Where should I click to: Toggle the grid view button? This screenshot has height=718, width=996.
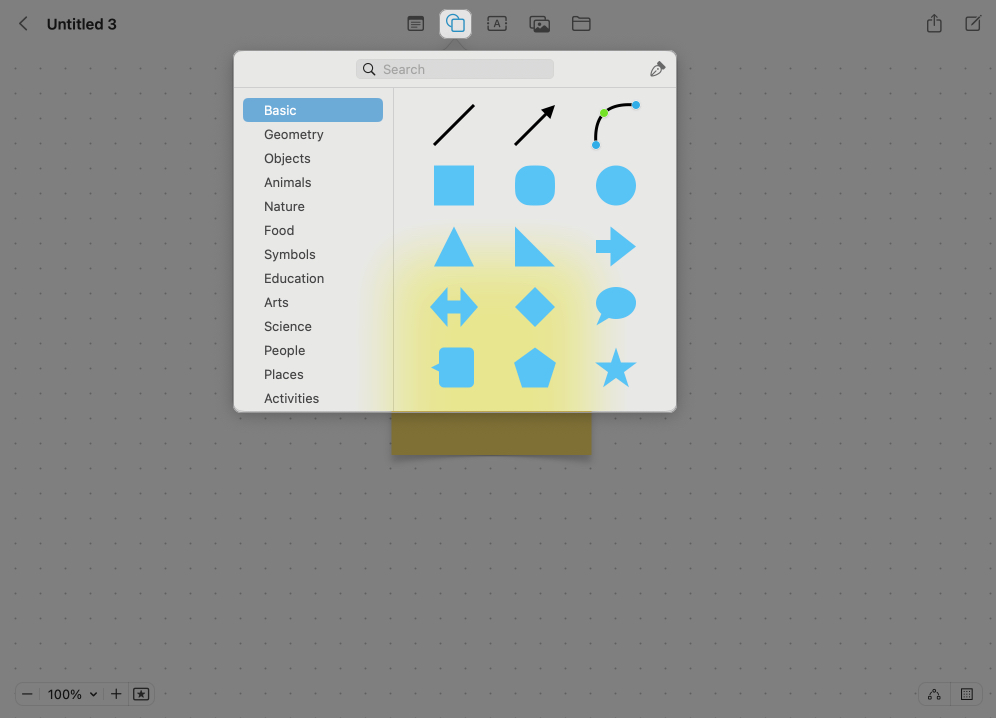pos(966,694)
